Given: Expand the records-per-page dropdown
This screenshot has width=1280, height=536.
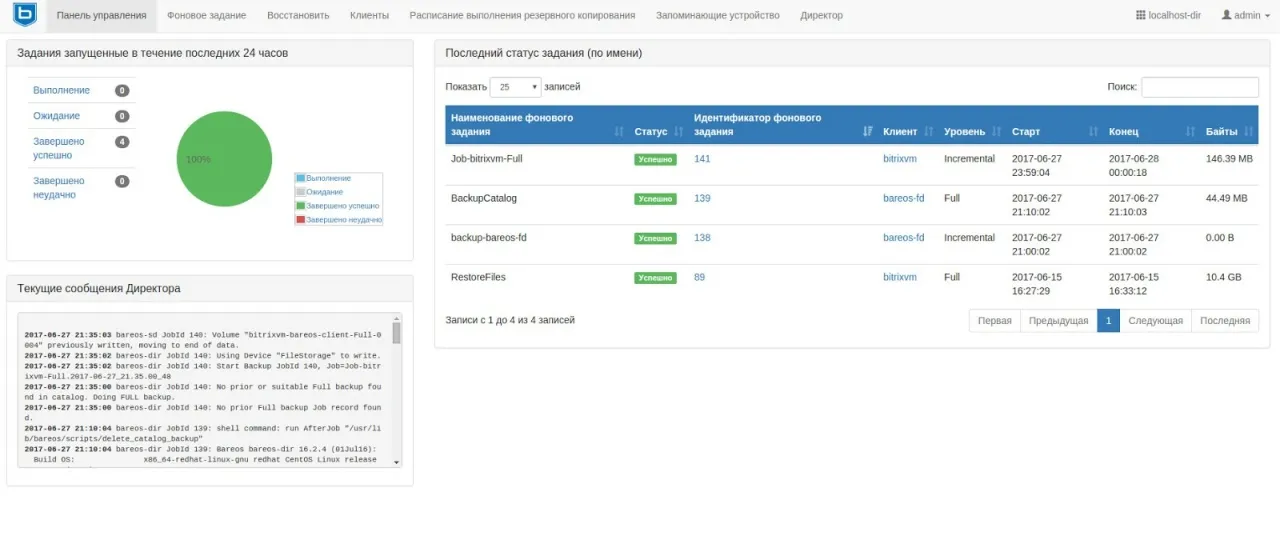Looking at the screenshot, I should (x=515, y=87).
